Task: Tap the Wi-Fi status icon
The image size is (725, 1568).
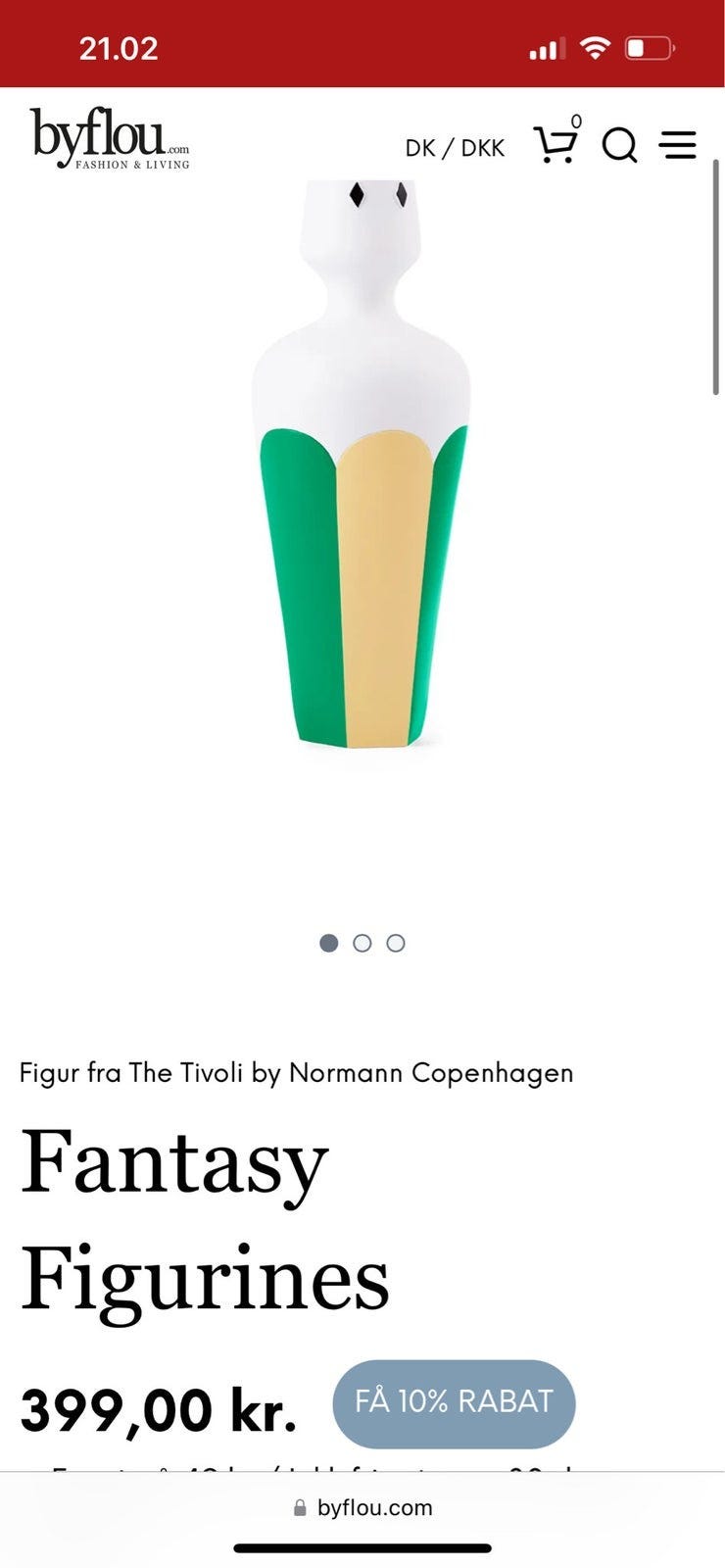Action: tap(595, 47)
